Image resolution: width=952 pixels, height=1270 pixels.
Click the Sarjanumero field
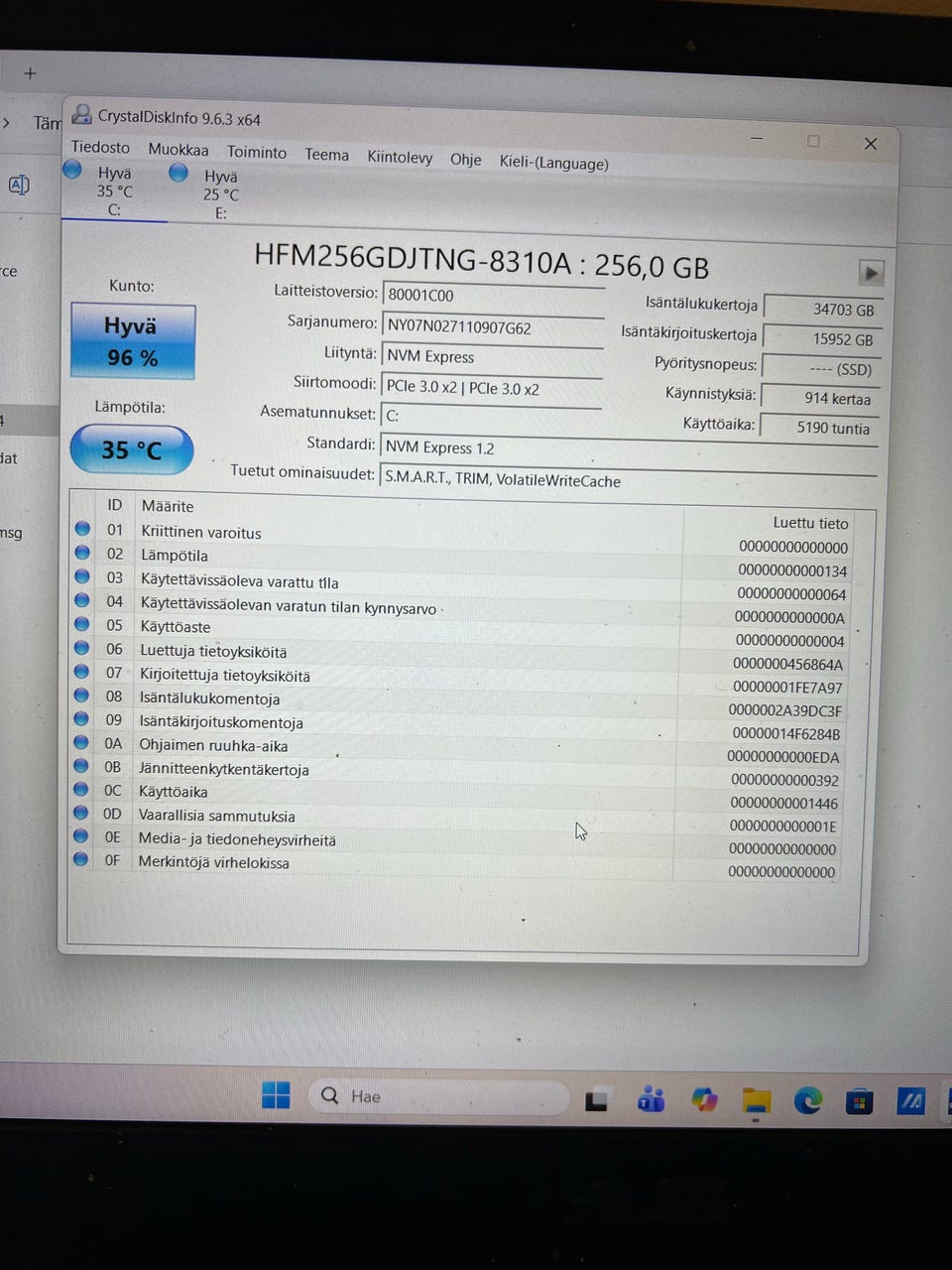click(x=493, y=327)
